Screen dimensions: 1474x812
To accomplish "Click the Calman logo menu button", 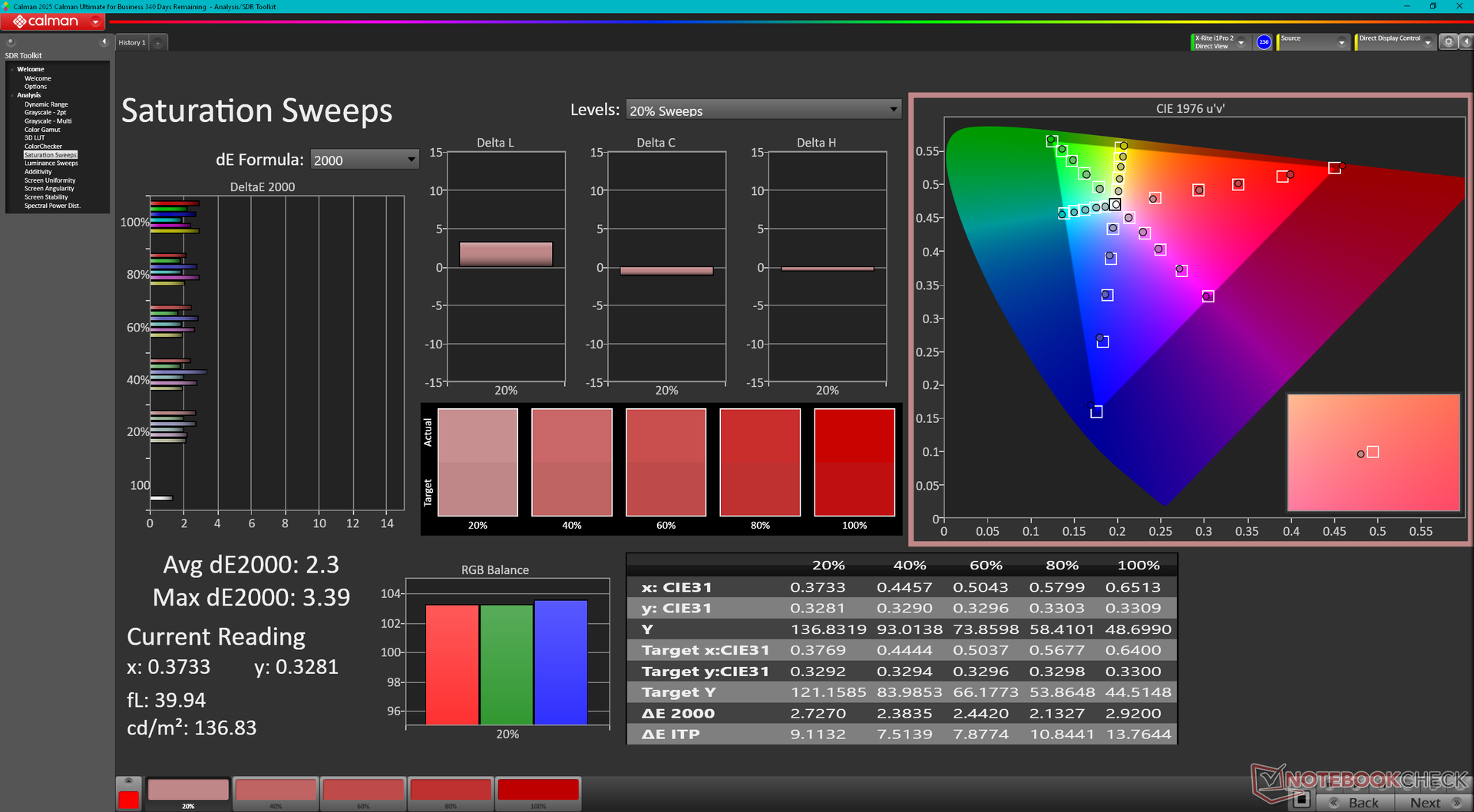I will pyautogui.click(x=52, y=21).
